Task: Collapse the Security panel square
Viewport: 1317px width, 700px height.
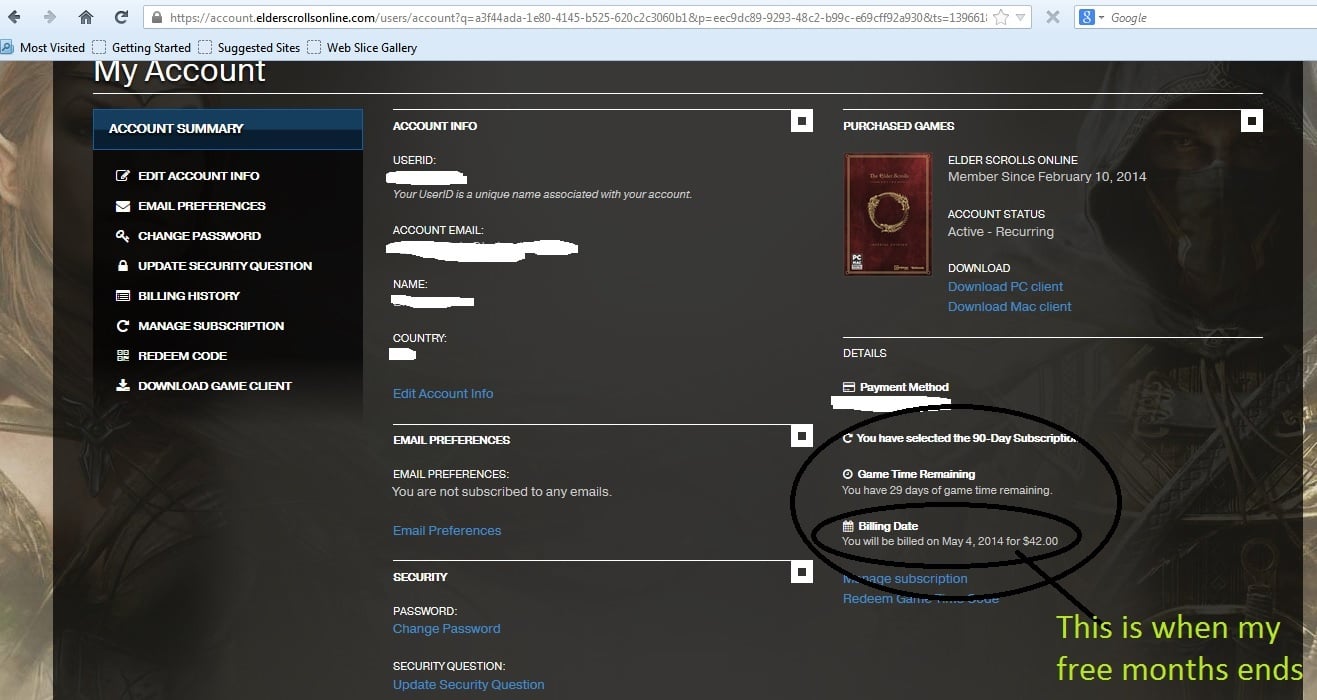Action: (x=801, y=572)
